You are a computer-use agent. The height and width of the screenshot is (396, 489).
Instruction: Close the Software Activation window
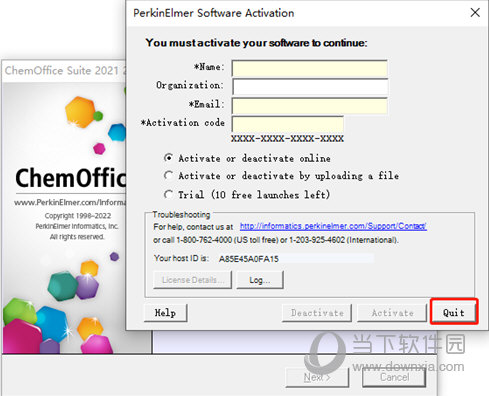(x=475, y=13)
